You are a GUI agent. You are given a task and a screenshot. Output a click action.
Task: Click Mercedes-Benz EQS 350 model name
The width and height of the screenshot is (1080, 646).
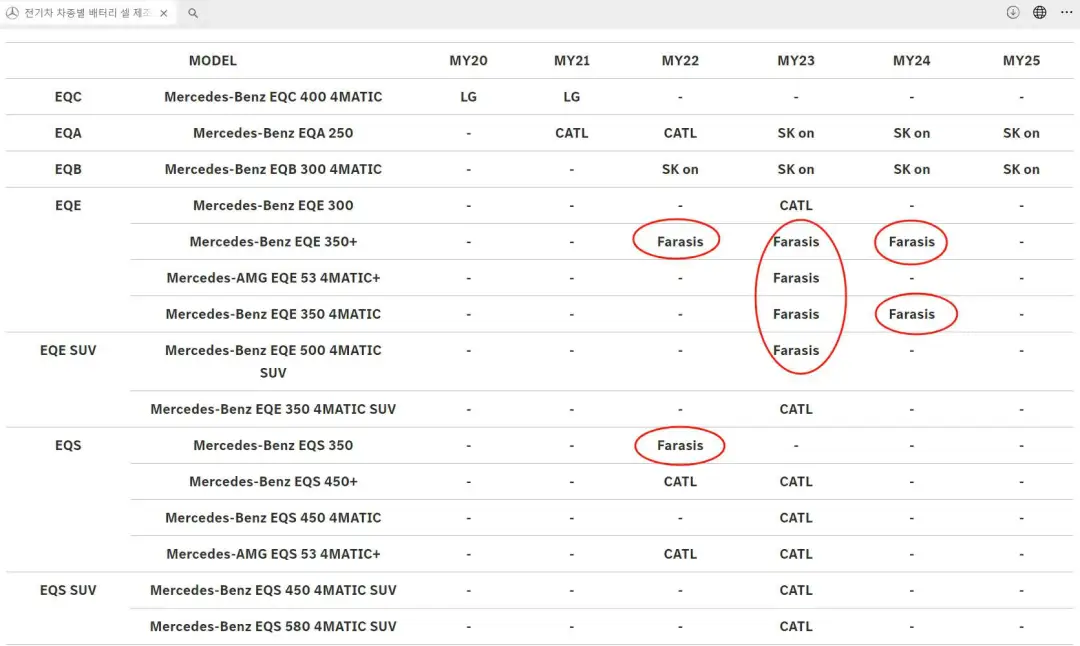273,446
